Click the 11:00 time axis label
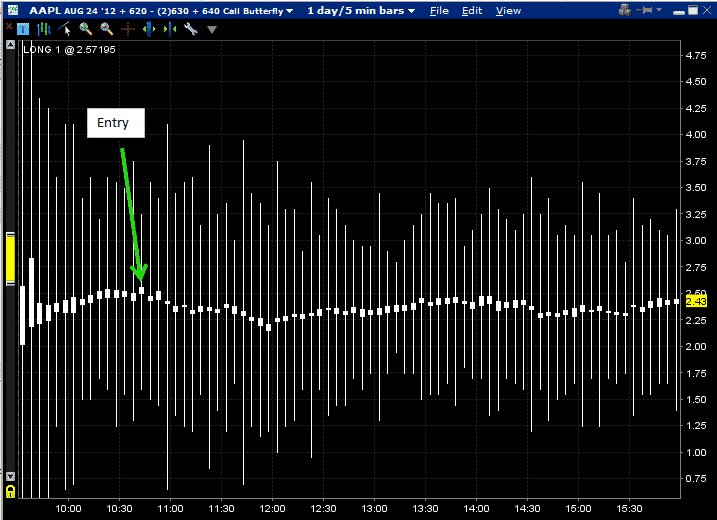 click(170, 509)
